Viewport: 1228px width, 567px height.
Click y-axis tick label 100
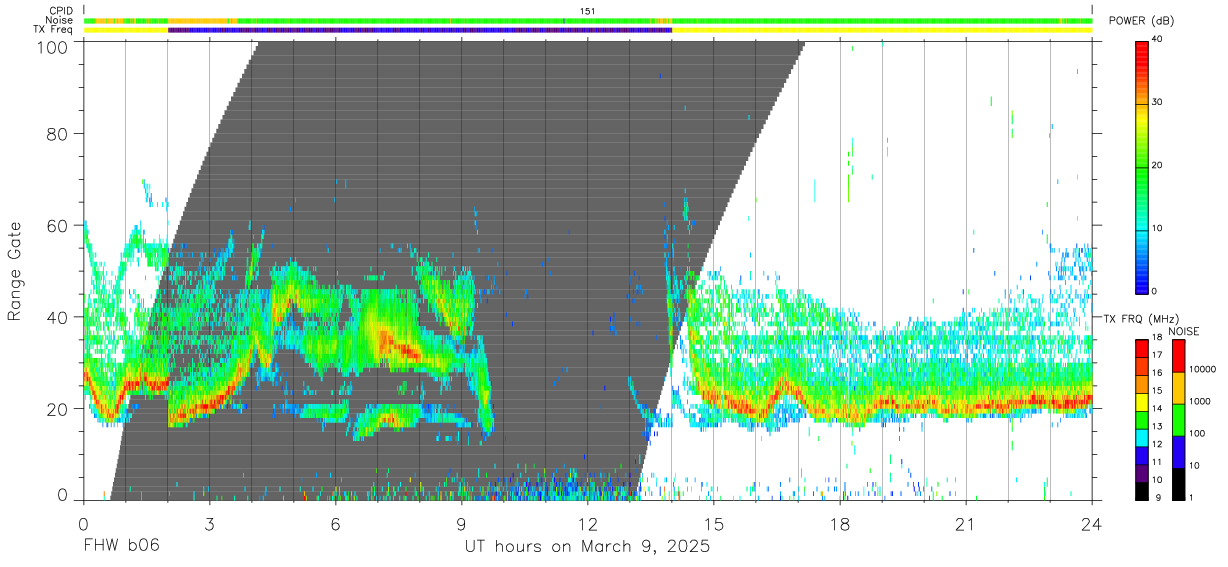(x=52, y=46)
